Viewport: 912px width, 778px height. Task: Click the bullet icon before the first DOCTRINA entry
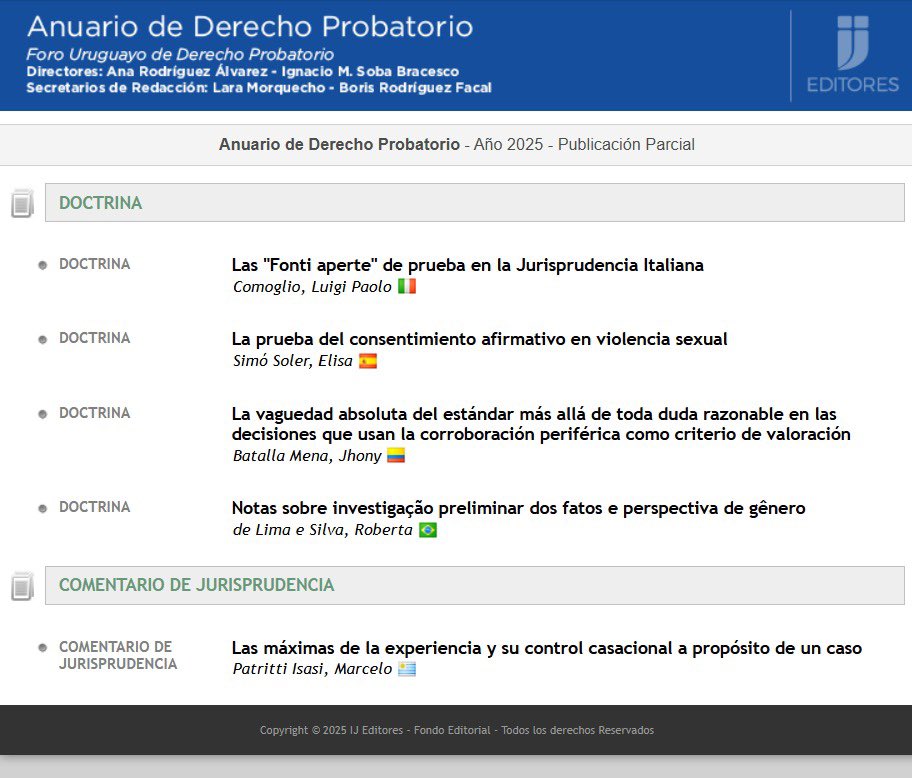click(41, 264)
